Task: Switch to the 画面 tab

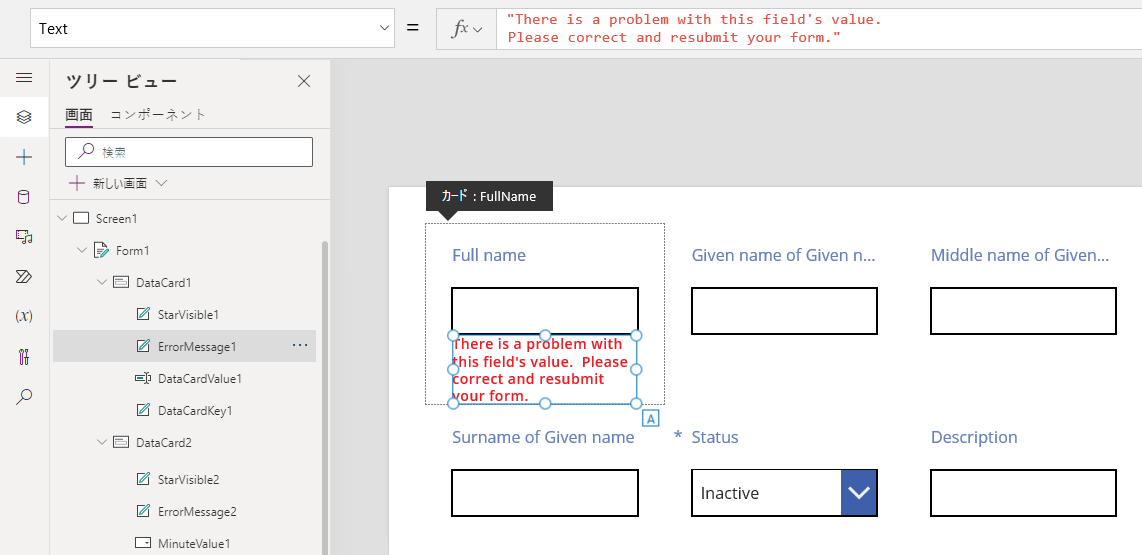Action: tap(79, 115)
